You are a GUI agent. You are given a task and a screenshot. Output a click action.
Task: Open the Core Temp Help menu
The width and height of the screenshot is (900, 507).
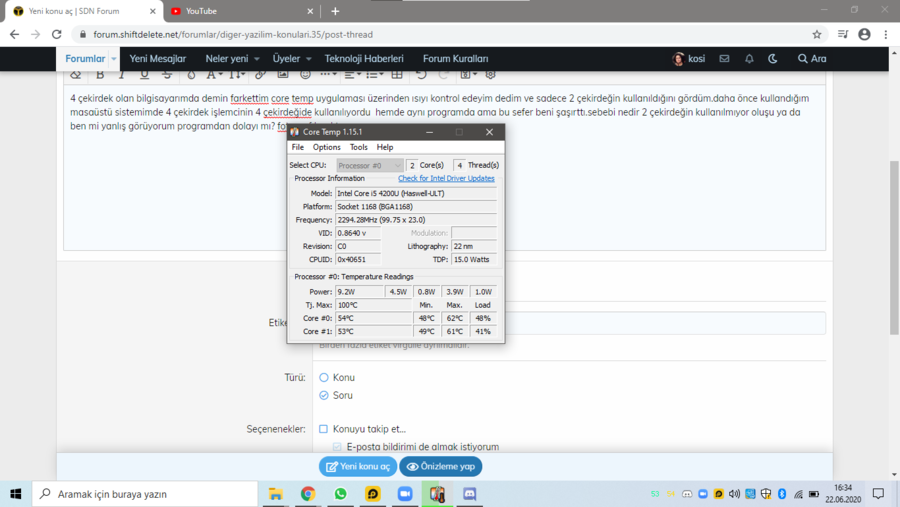tap(385, 148)
